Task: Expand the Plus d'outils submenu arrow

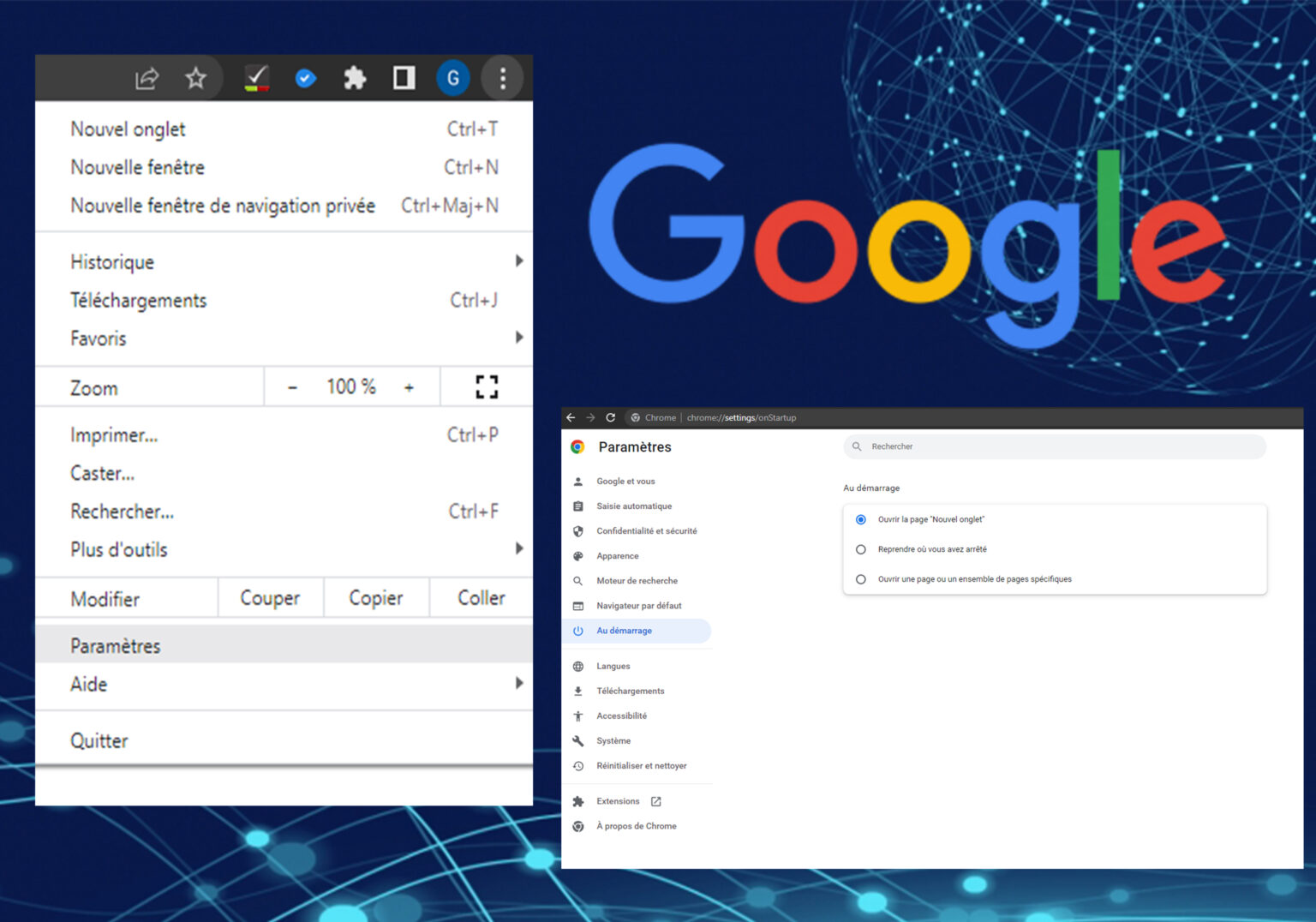Action: point(519,548)
